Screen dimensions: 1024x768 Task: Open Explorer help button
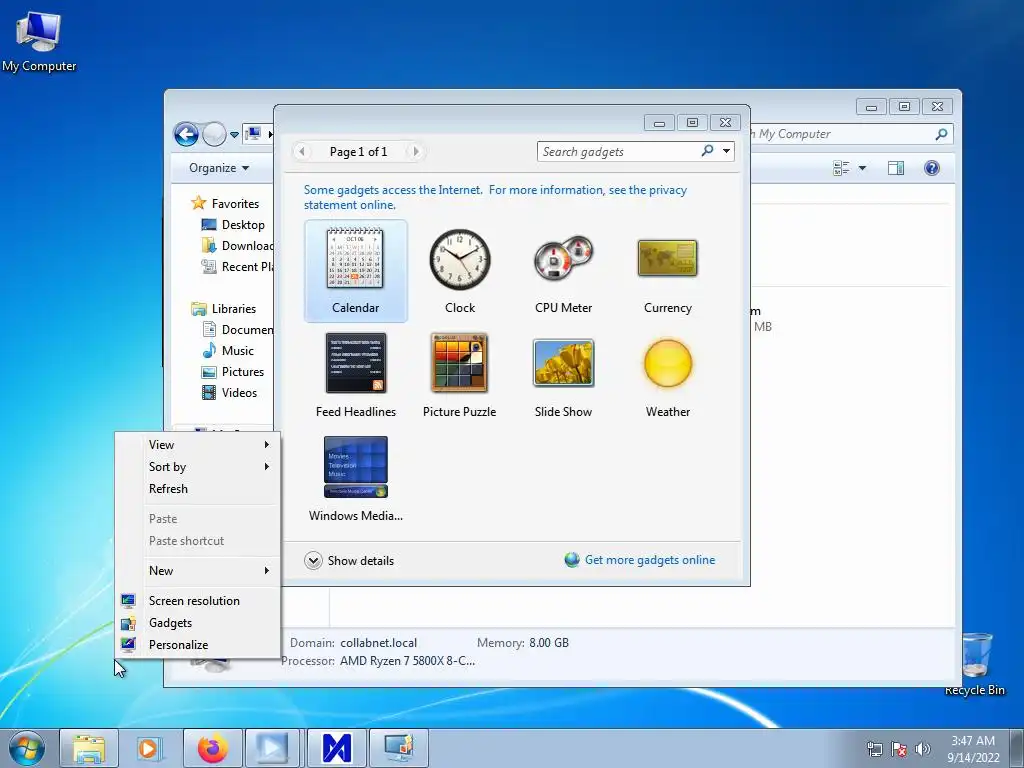coord(932,168)
